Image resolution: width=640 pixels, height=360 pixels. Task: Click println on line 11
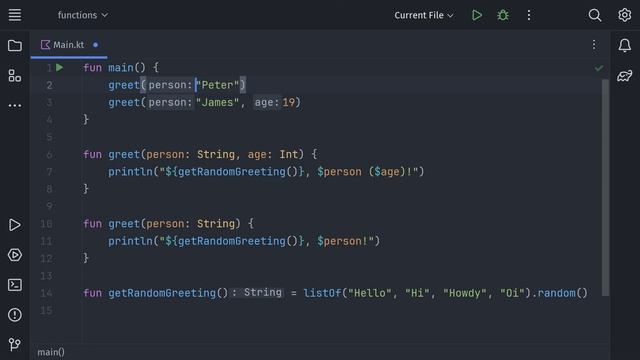click(x=130, y=241)
